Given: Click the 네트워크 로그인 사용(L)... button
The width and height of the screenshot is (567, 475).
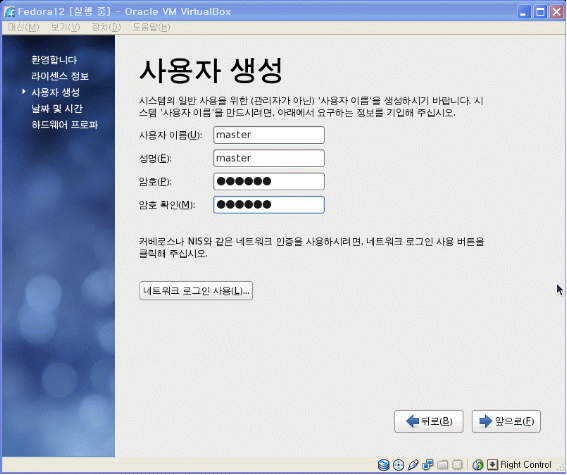Looking at the screenshot, I should click(x=196, y=291).
